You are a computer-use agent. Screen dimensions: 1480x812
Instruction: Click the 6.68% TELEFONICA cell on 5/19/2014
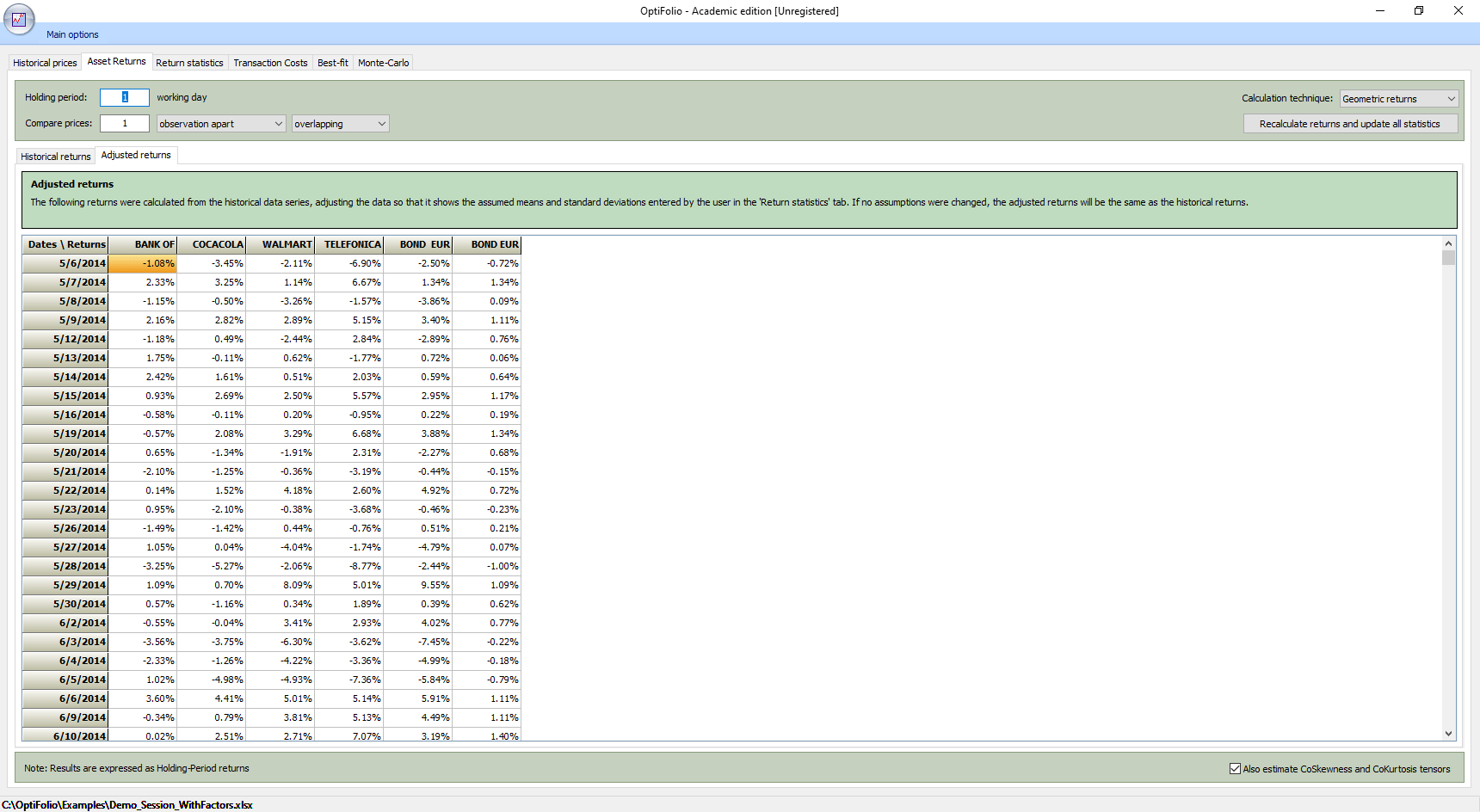[349, 434]
